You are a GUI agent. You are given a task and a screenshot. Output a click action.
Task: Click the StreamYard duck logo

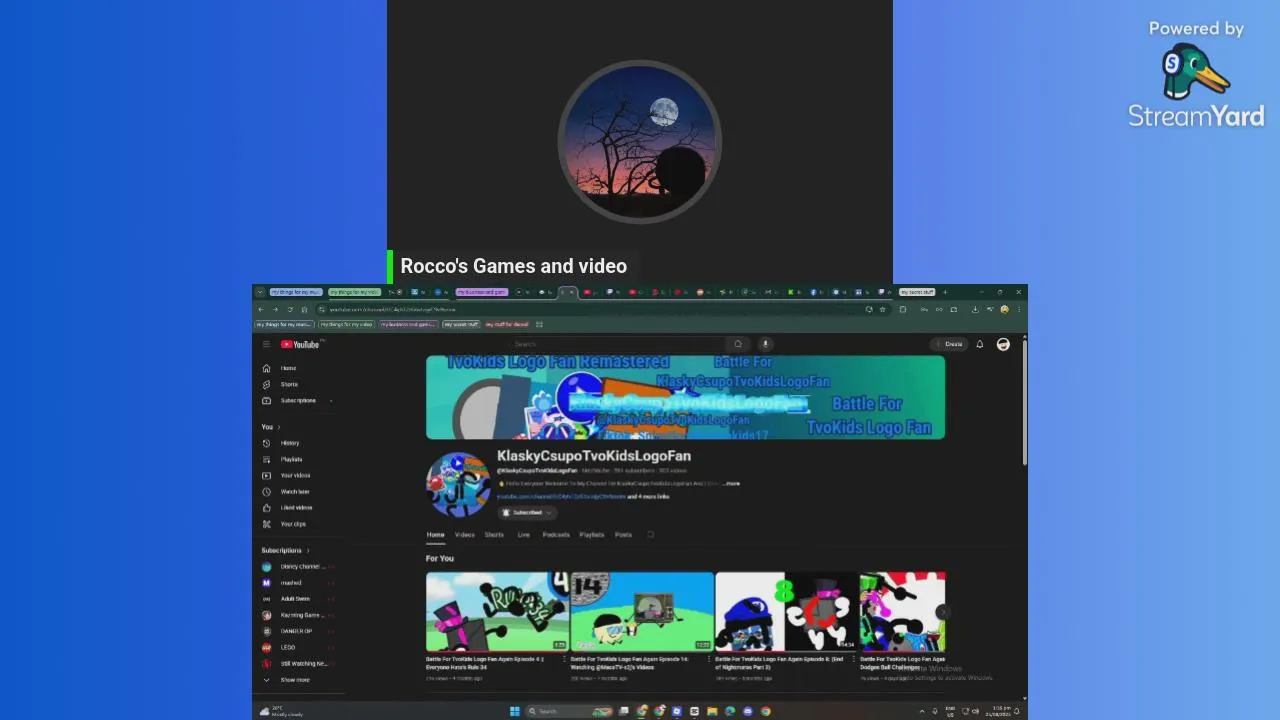point(1196,71)
